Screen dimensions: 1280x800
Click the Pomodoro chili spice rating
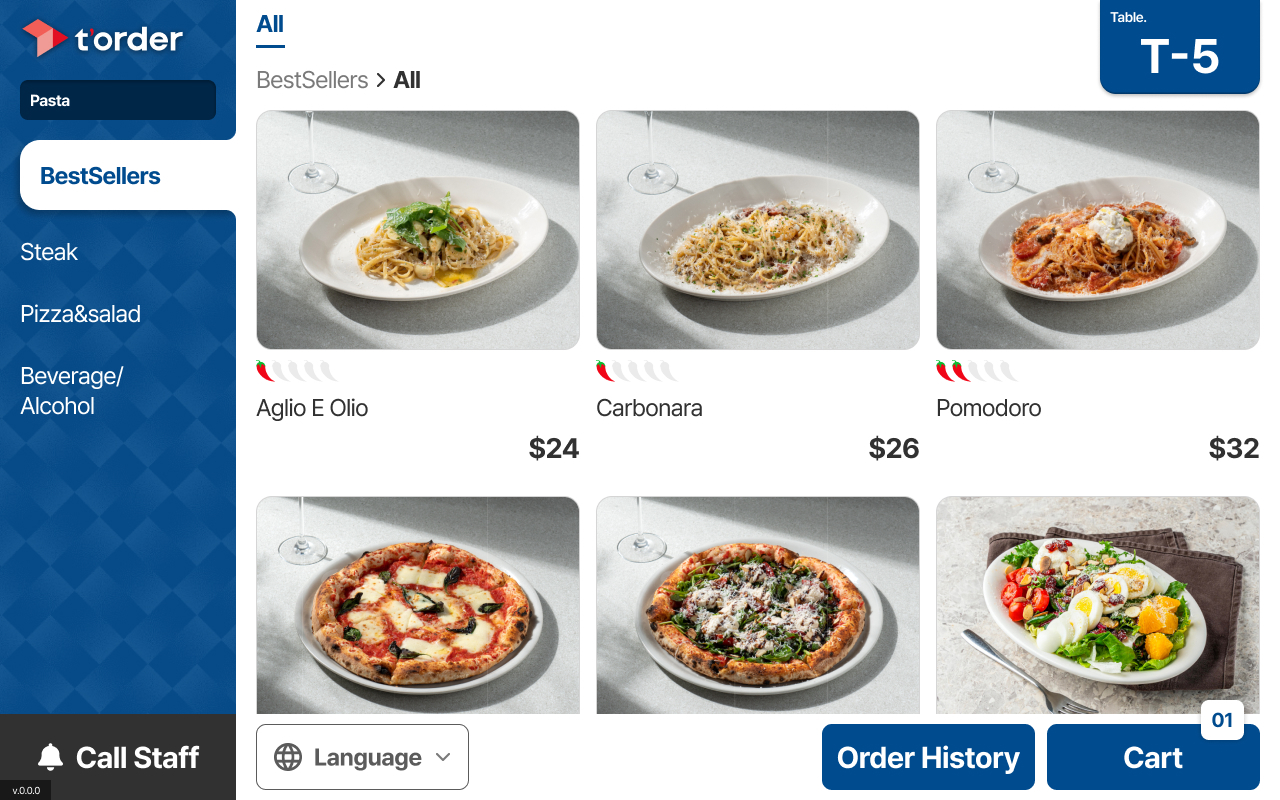point(977,372)
